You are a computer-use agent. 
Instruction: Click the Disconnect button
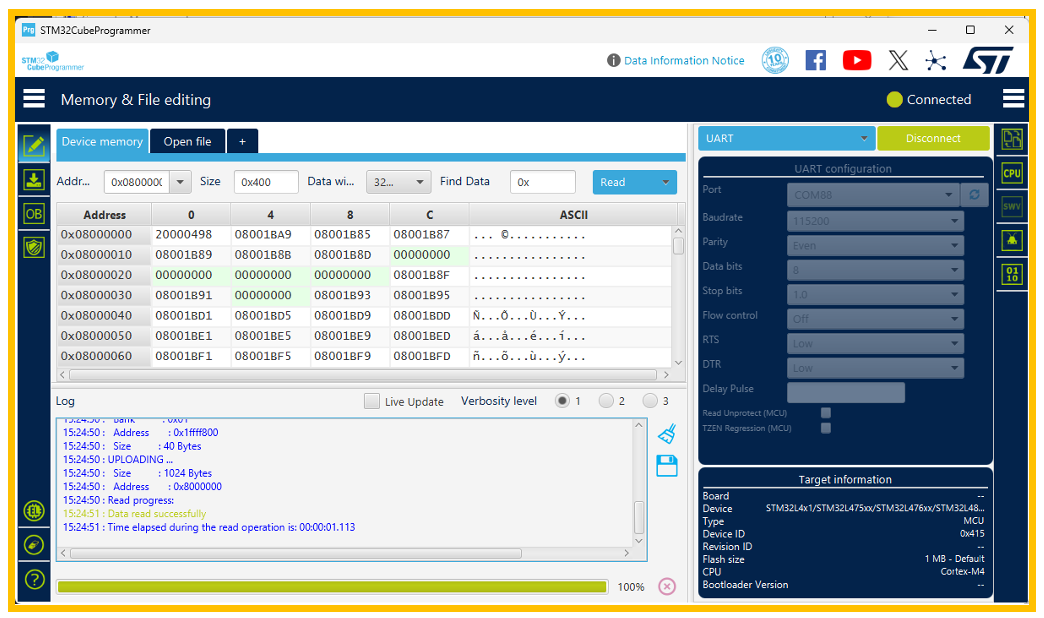(933, 139)
